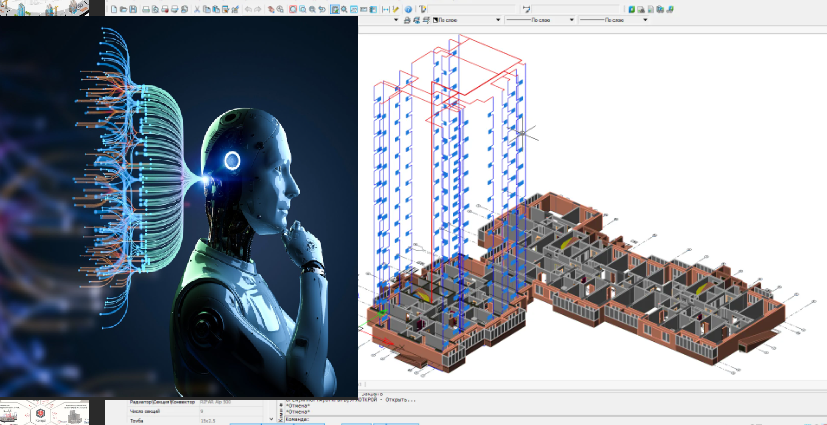
Task: Click the green sheet icon at toolbar right
Action: point(631,9)
